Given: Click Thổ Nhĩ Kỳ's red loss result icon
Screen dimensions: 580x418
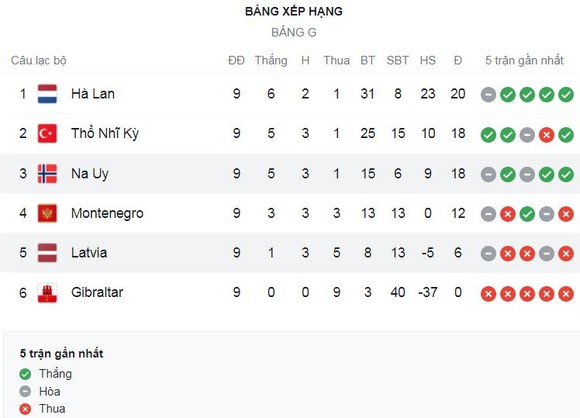Looking at the screenshot, I should (x=546, y=135).
